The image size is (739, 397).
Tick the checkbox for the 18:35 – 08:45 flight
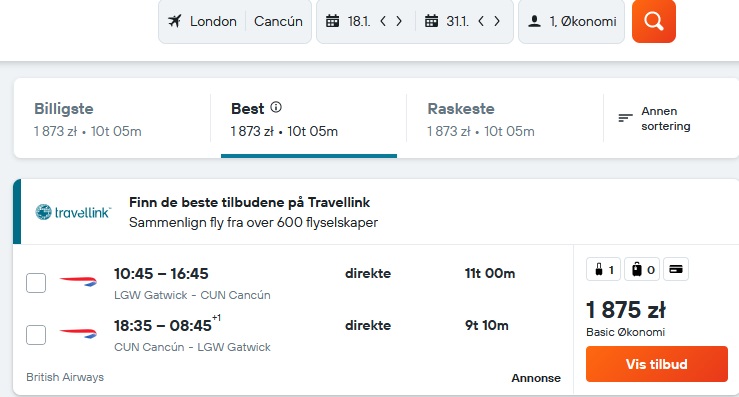[x=36, y=335]
